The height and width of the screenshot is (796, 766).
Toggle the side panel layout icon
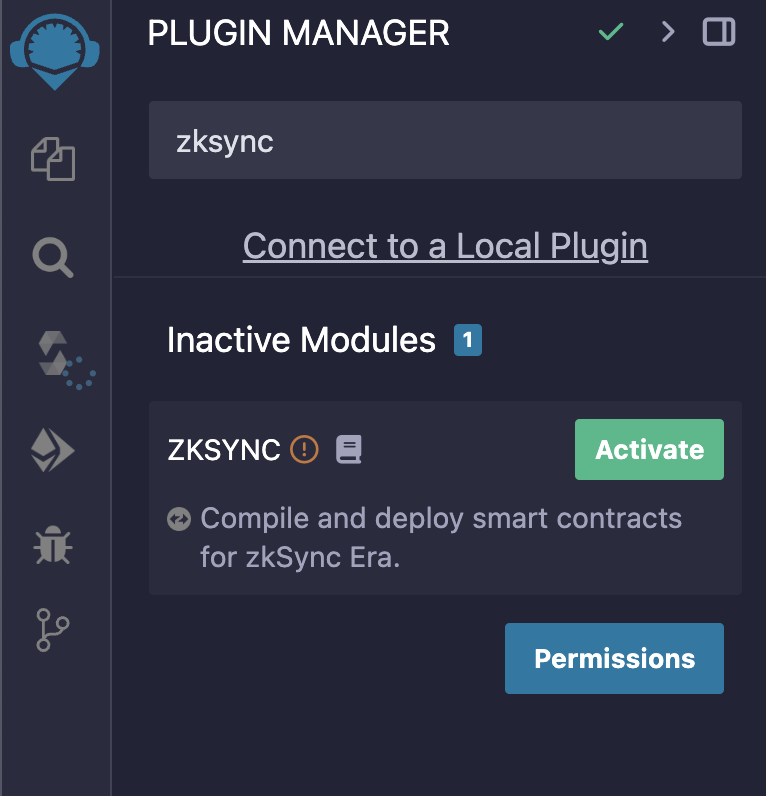tap(719, 32)
